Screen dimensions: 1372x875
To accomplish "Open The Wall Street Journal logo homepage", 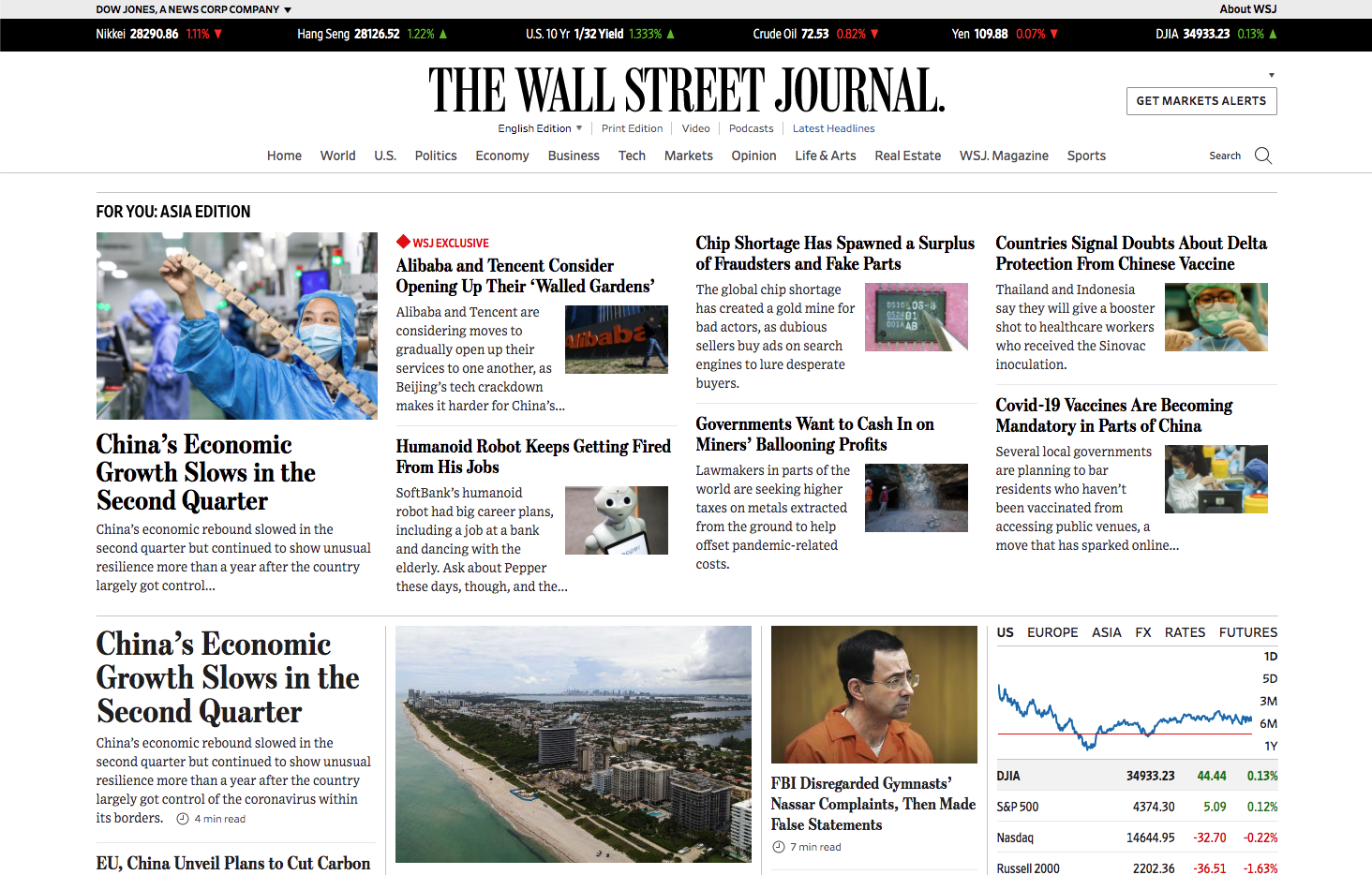I will tap(686, 90).
